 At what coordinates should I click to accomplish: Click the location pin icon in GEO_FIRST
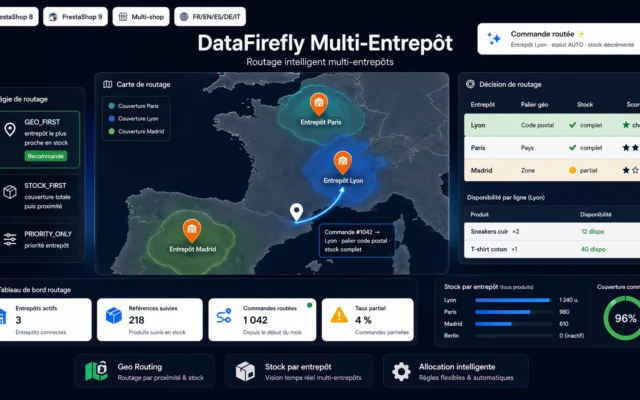[10, 129]
